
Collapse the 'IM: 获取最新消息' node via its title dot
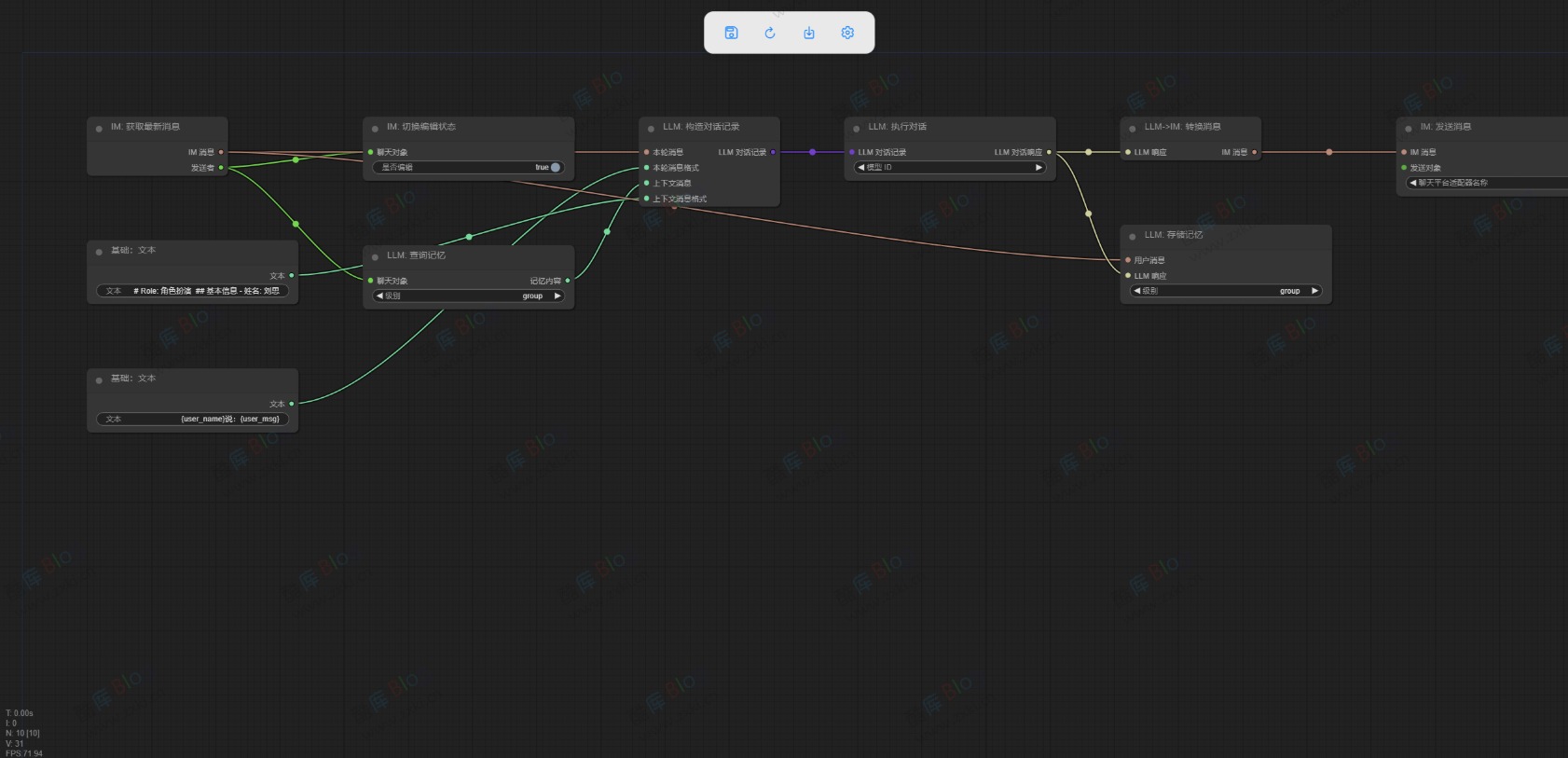click(x=99, y=129)
